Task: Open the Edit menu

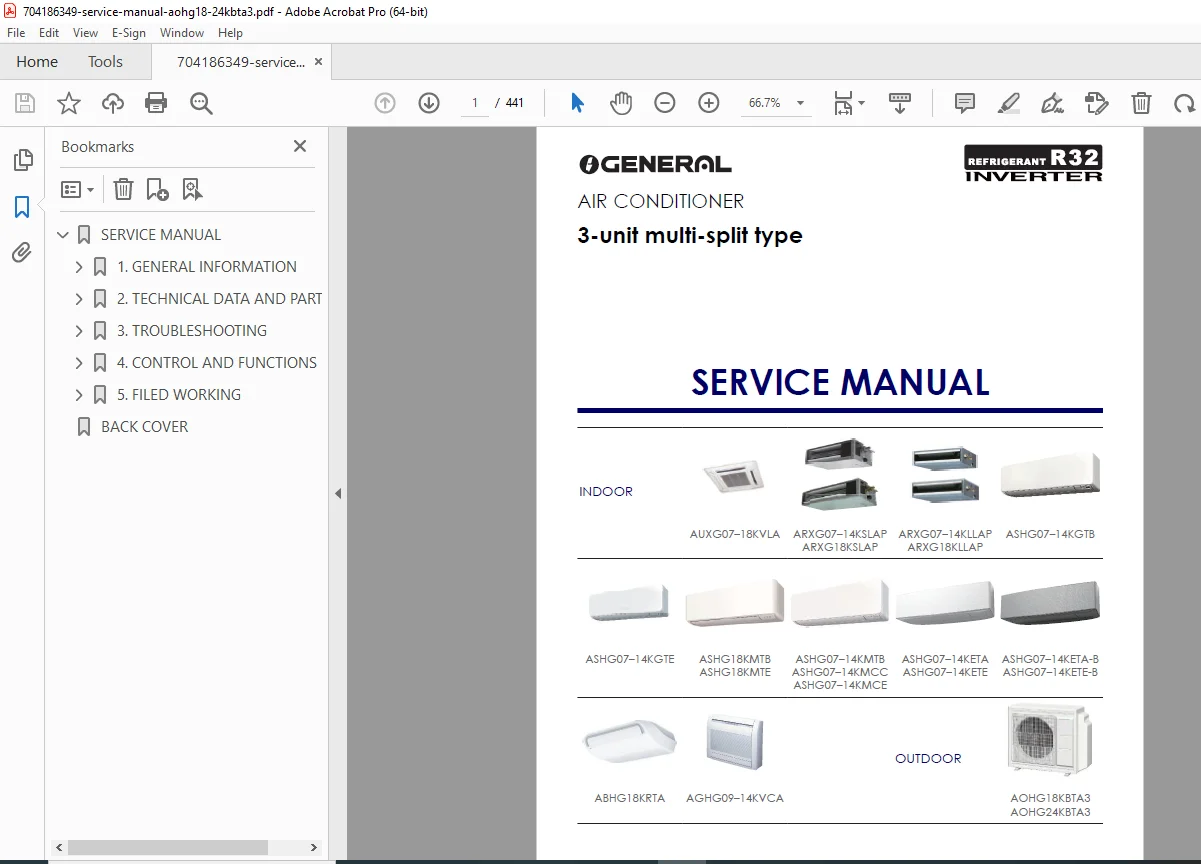Action: [x=49, y=33]
